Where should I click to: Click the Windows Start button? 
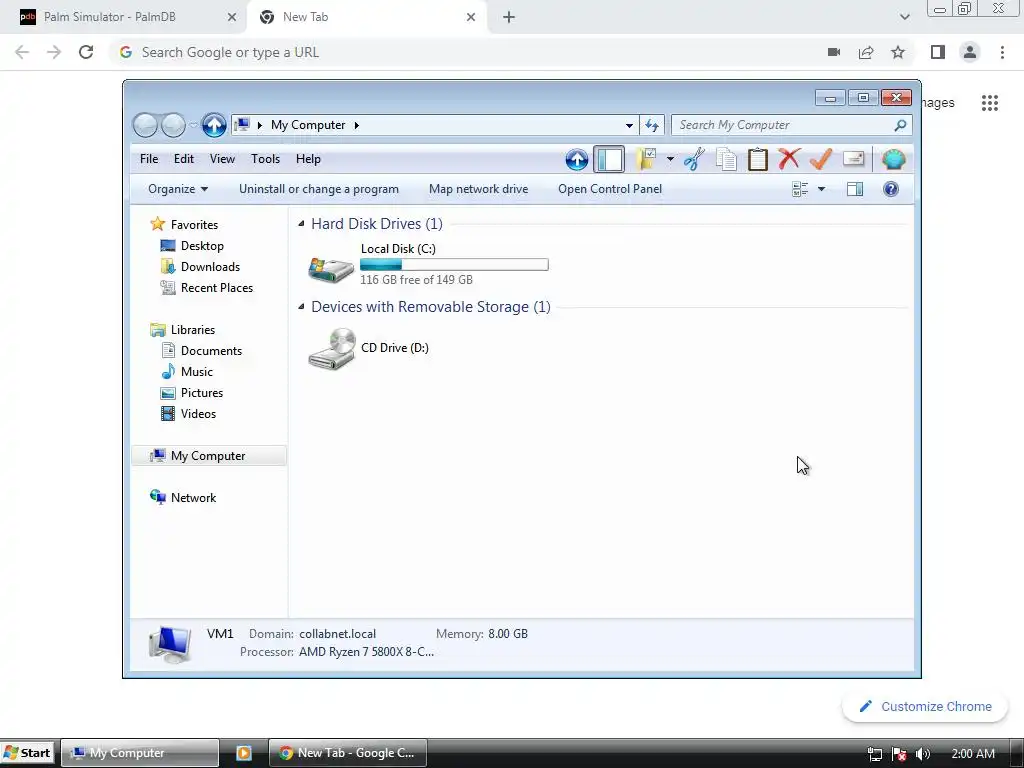click(x=27, y=753)
